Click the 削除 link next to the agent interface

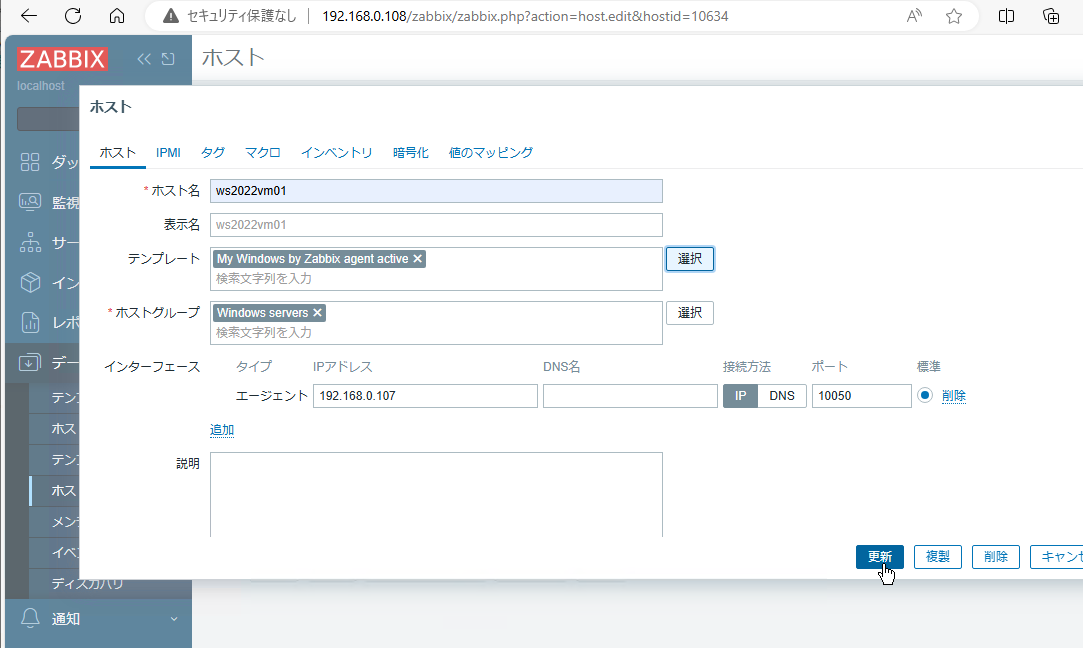pyautogui.click(x=953, y=395)
